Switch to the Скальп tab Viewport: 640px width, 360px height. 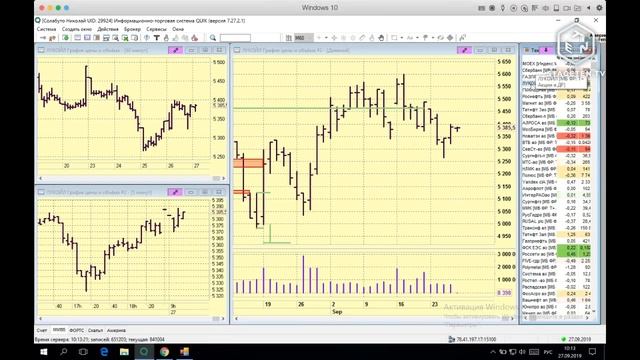coord(96,330)
